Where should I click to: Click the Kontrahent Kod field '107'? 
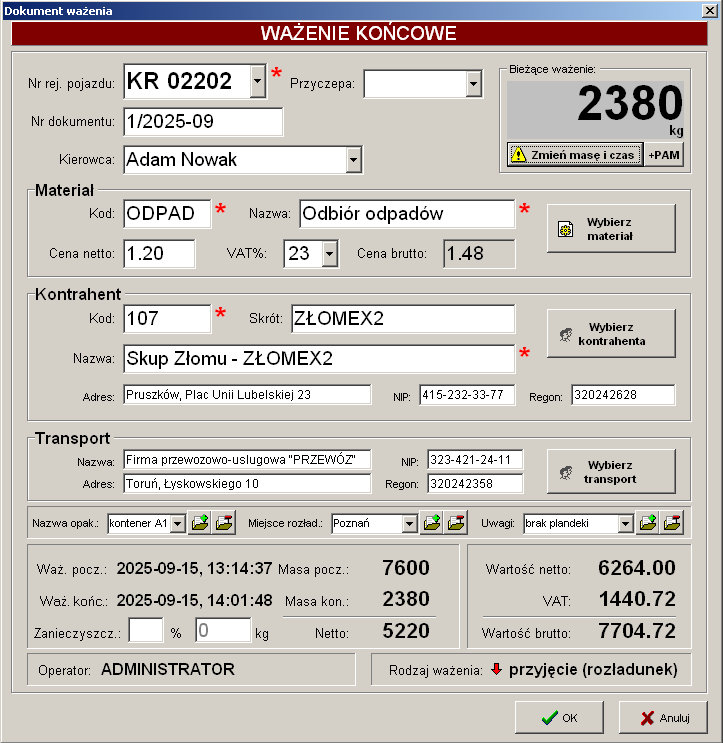tap(167, 318)
